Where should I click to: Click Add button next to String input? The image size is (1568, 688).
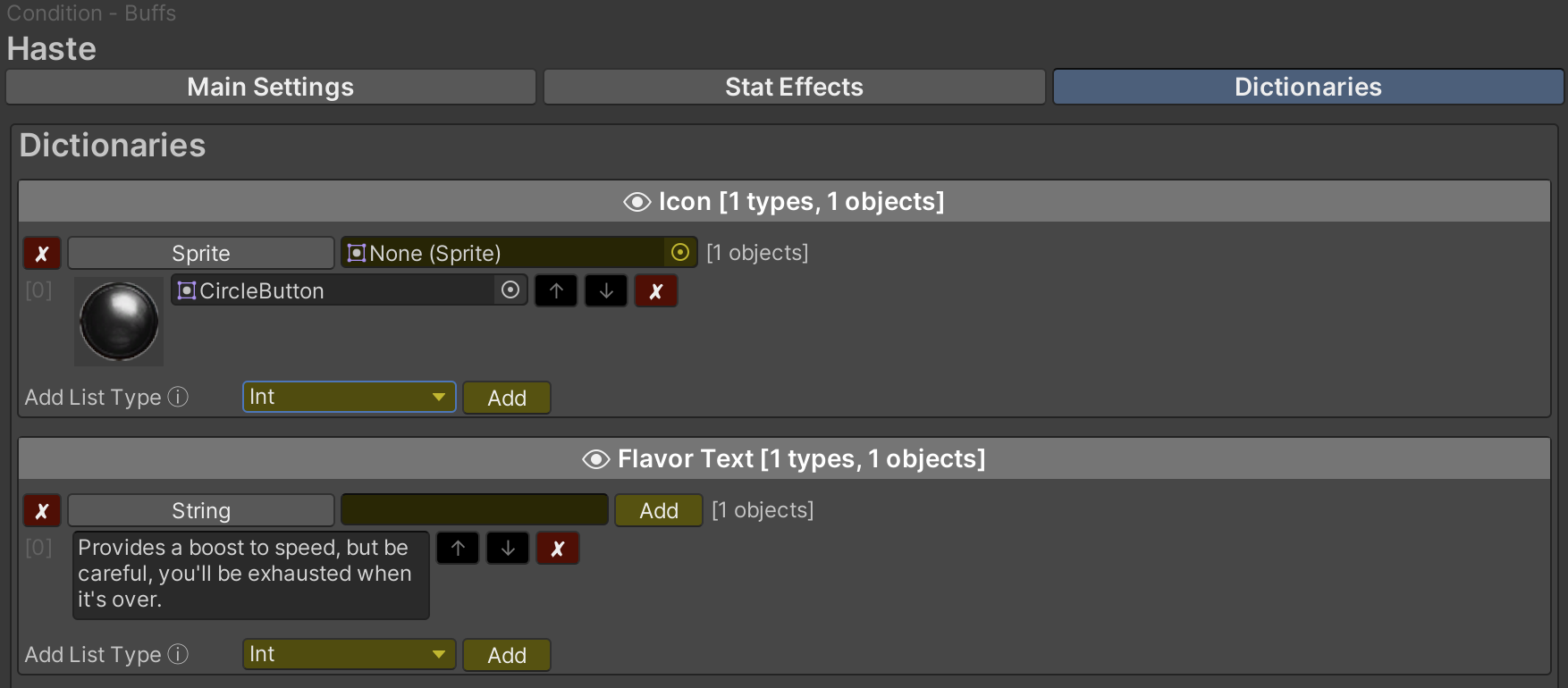coord(659,510)
